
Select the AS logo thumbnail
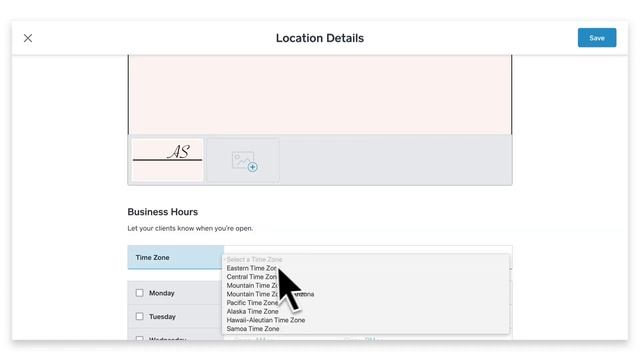click(x=167, y=160)
